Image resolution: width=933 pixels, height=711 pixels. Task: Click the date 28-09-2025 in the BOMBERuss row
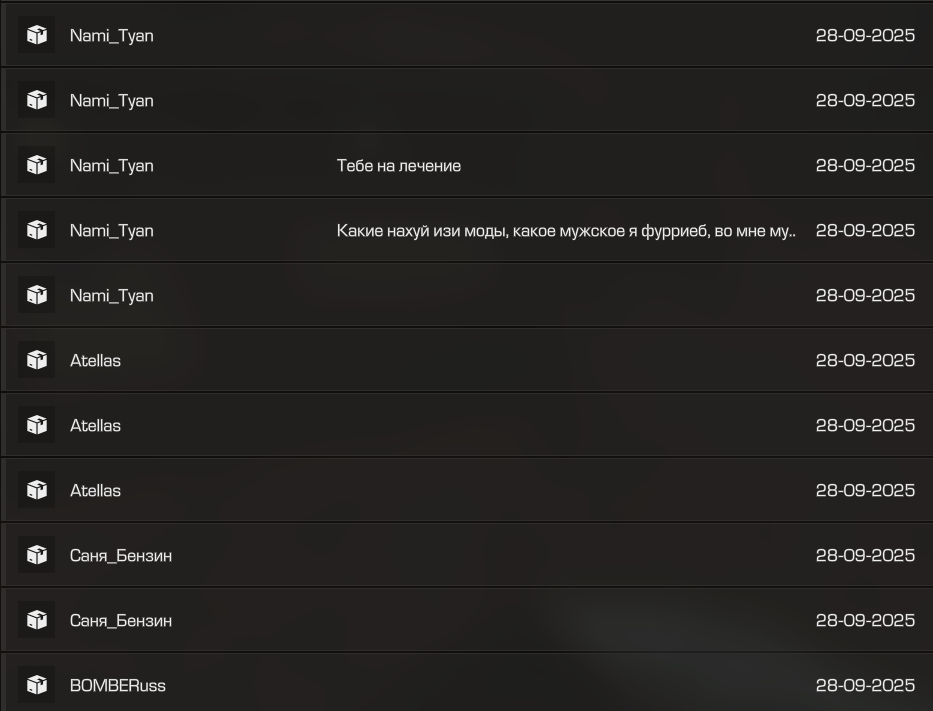(x=865, y=686)
